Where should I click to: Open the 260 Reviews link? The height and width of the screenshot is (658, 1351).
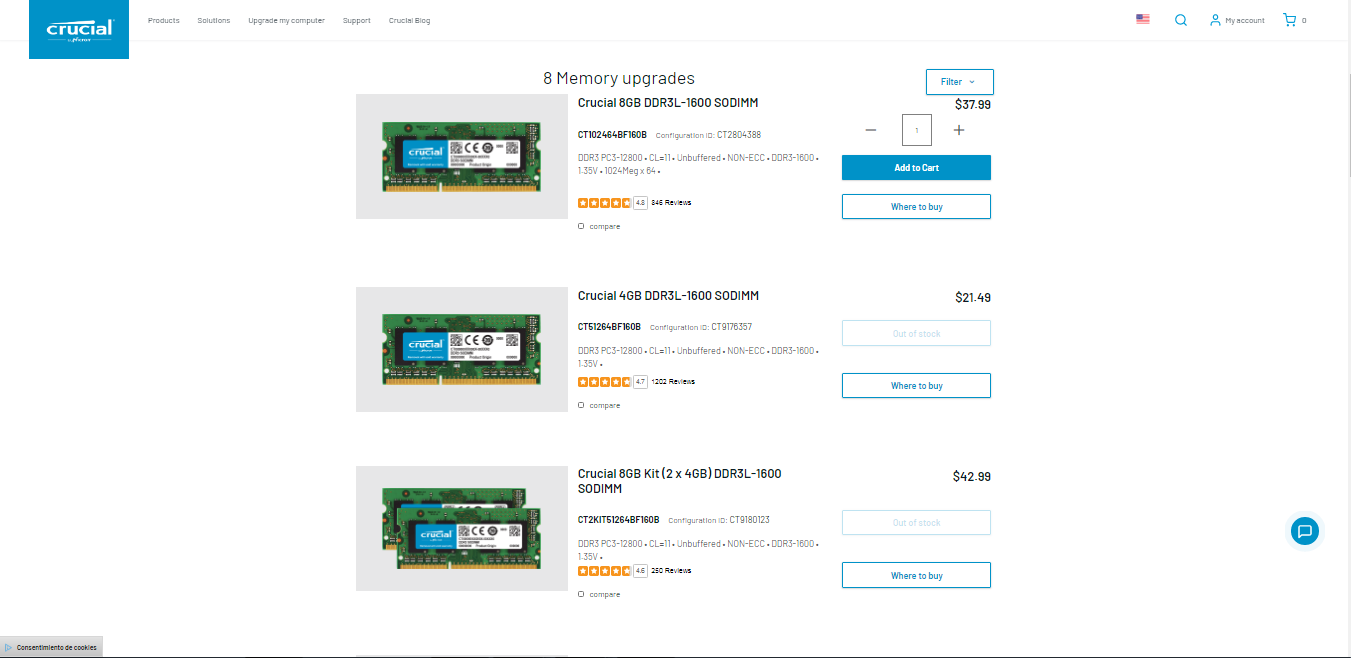[671, 571]
